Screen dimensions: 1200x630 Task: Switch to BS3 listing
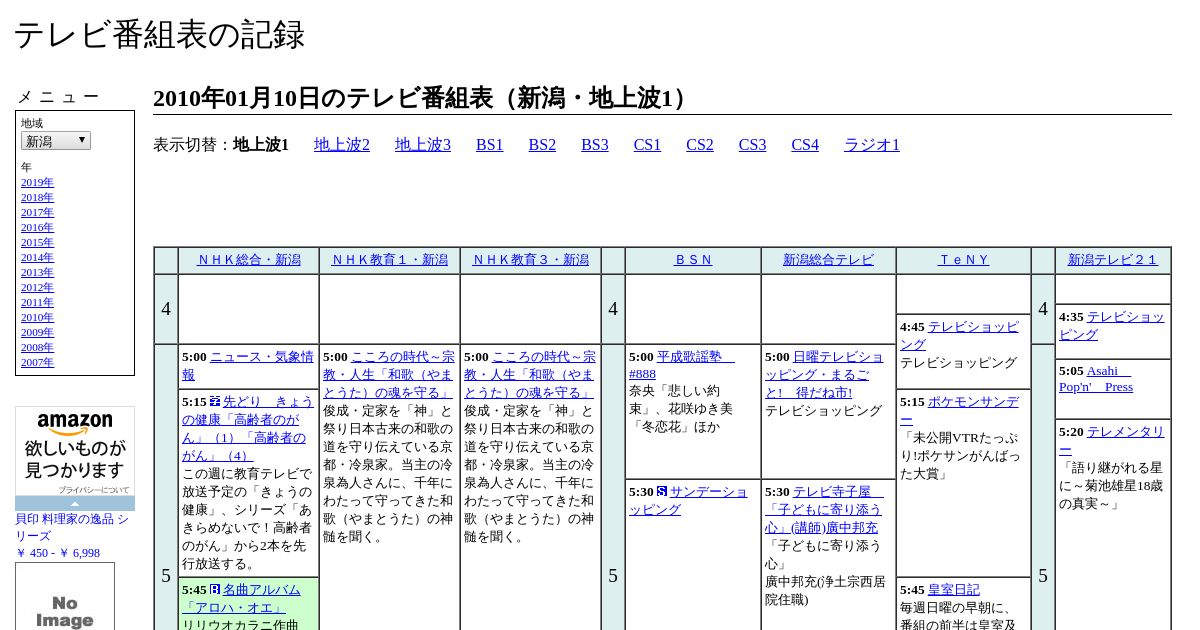pyautogui.click(x=595, y=145)
